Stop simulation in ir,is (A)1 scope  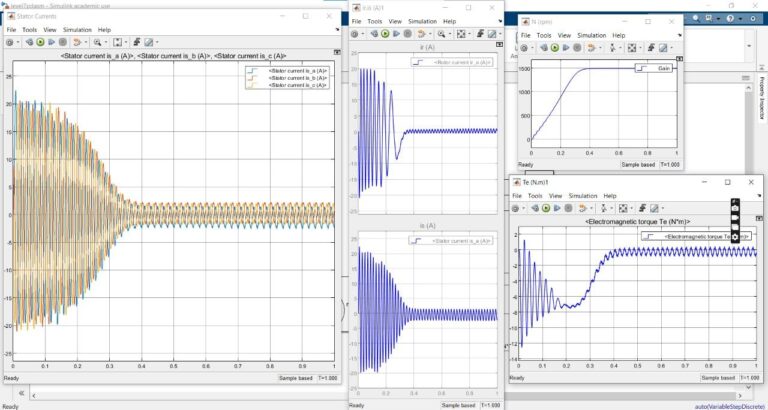coord(408,34)
